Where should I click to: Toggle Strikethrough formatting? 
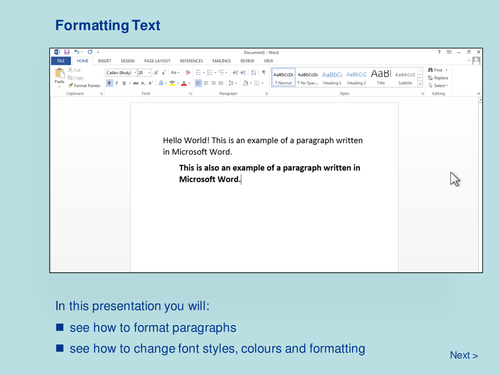(136, 83)
